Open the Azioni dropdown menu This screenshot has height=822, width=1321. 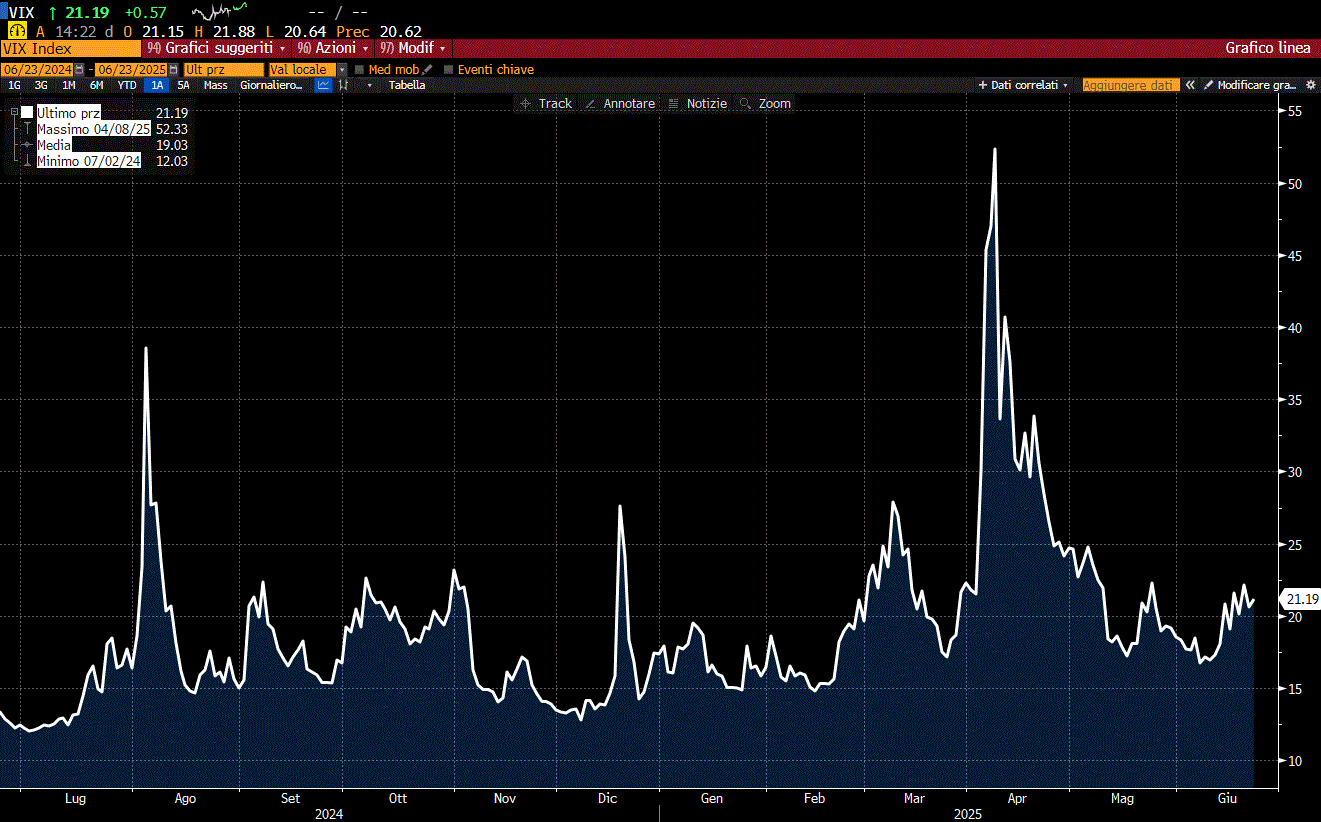pyautogui.click(x=333, y=48)
